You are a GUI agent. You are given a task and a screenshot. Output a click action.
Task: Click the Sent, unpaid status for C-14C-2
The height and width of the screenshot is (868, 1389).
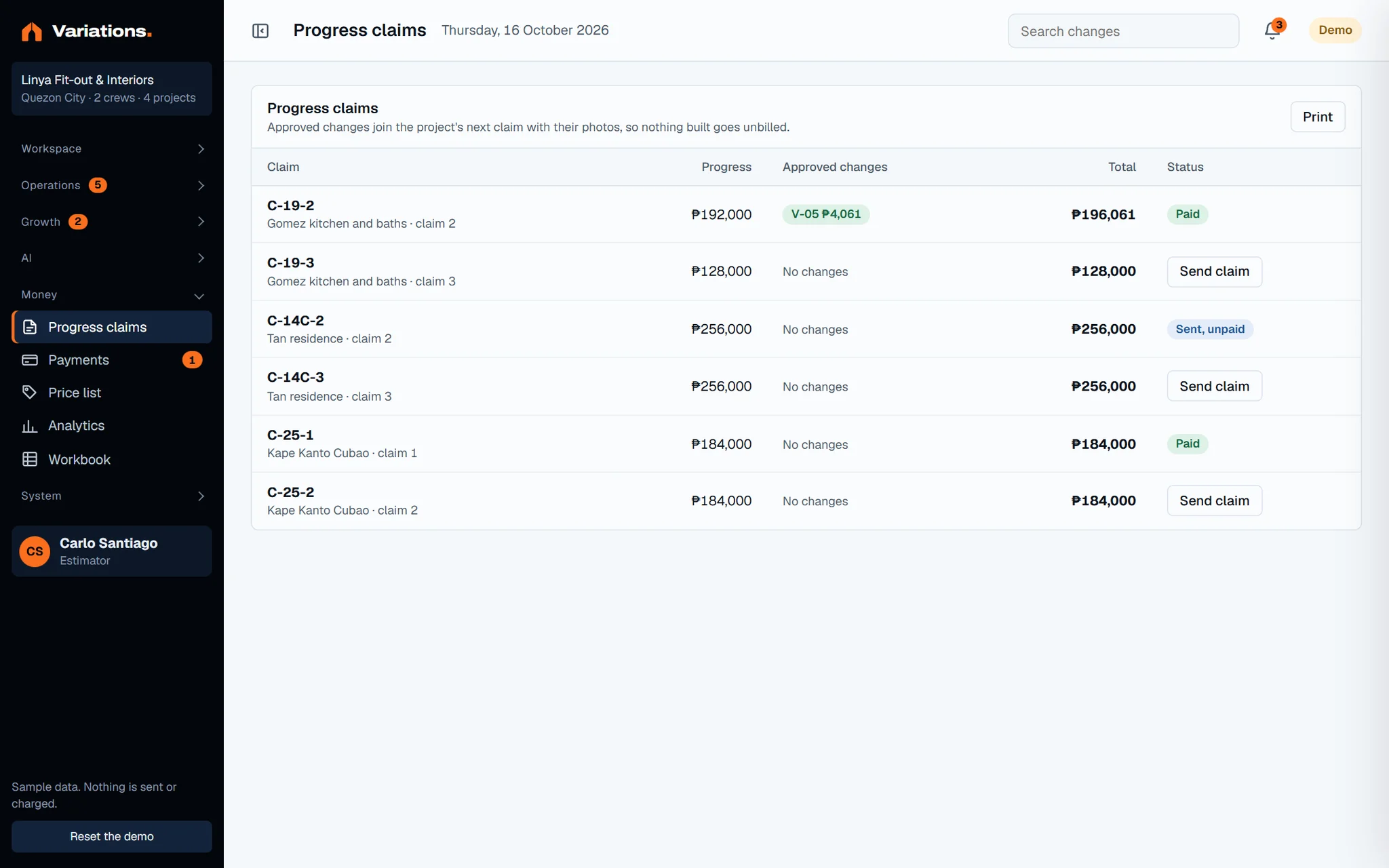click(1210, 329)
